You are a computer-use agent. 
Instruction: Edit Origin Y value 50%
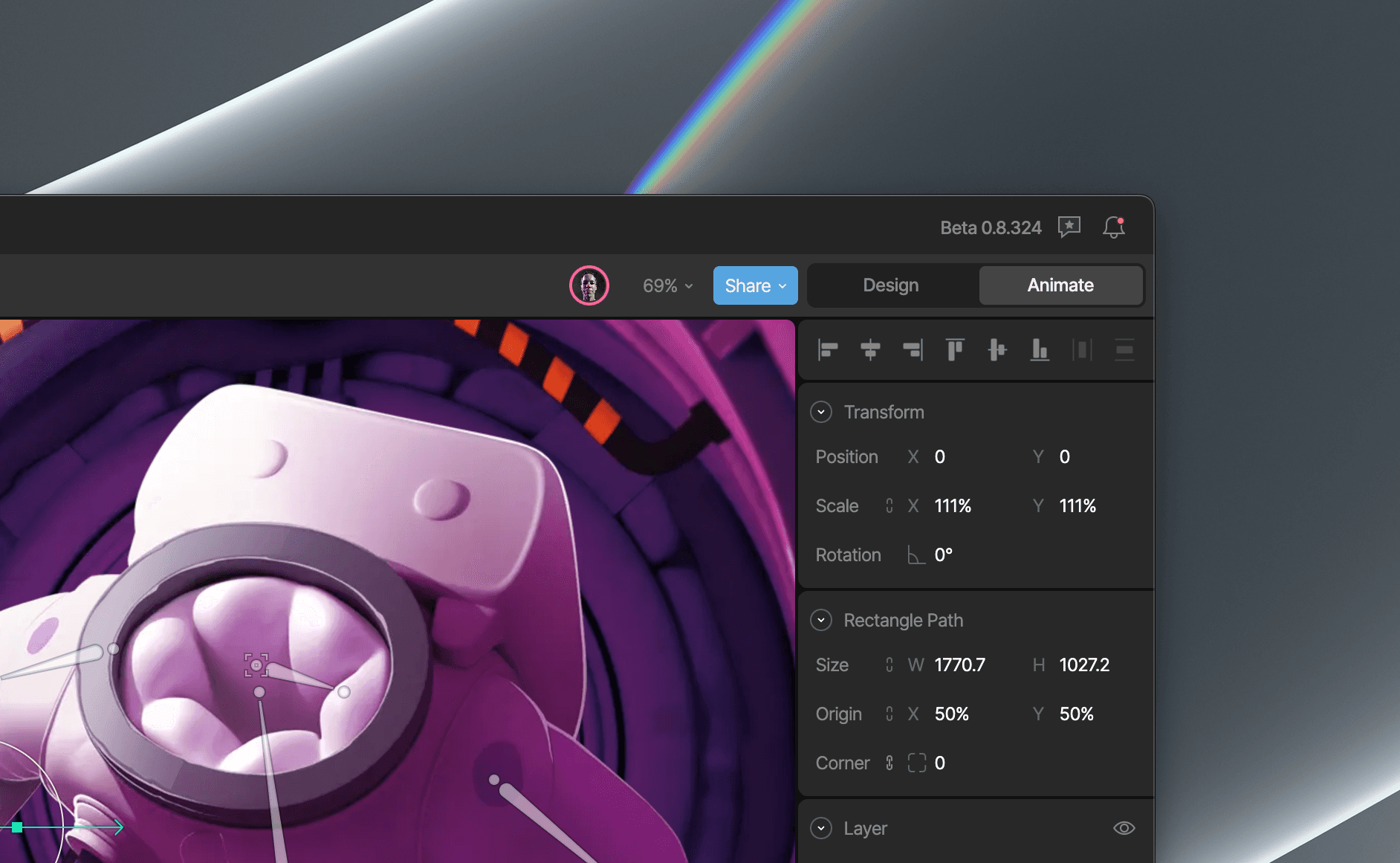tap(1077, 714)
